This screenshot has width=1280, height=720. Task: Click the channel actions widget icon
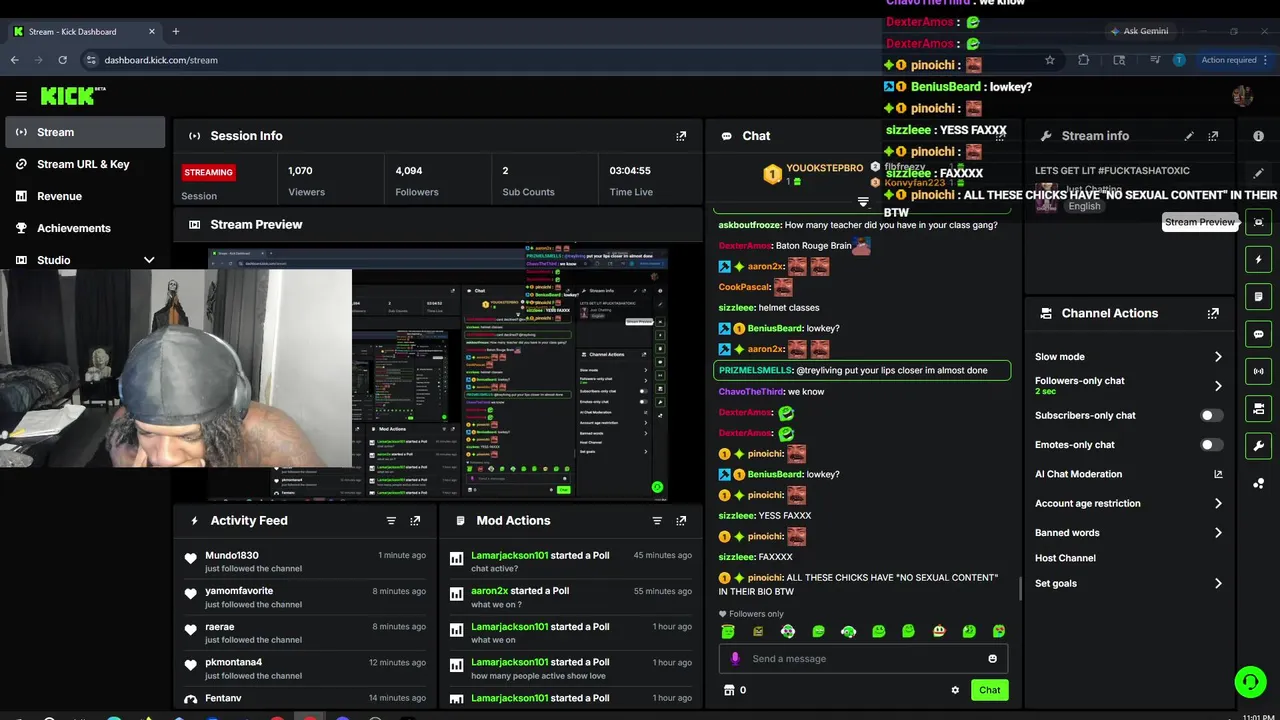(x=1258, y=408)
